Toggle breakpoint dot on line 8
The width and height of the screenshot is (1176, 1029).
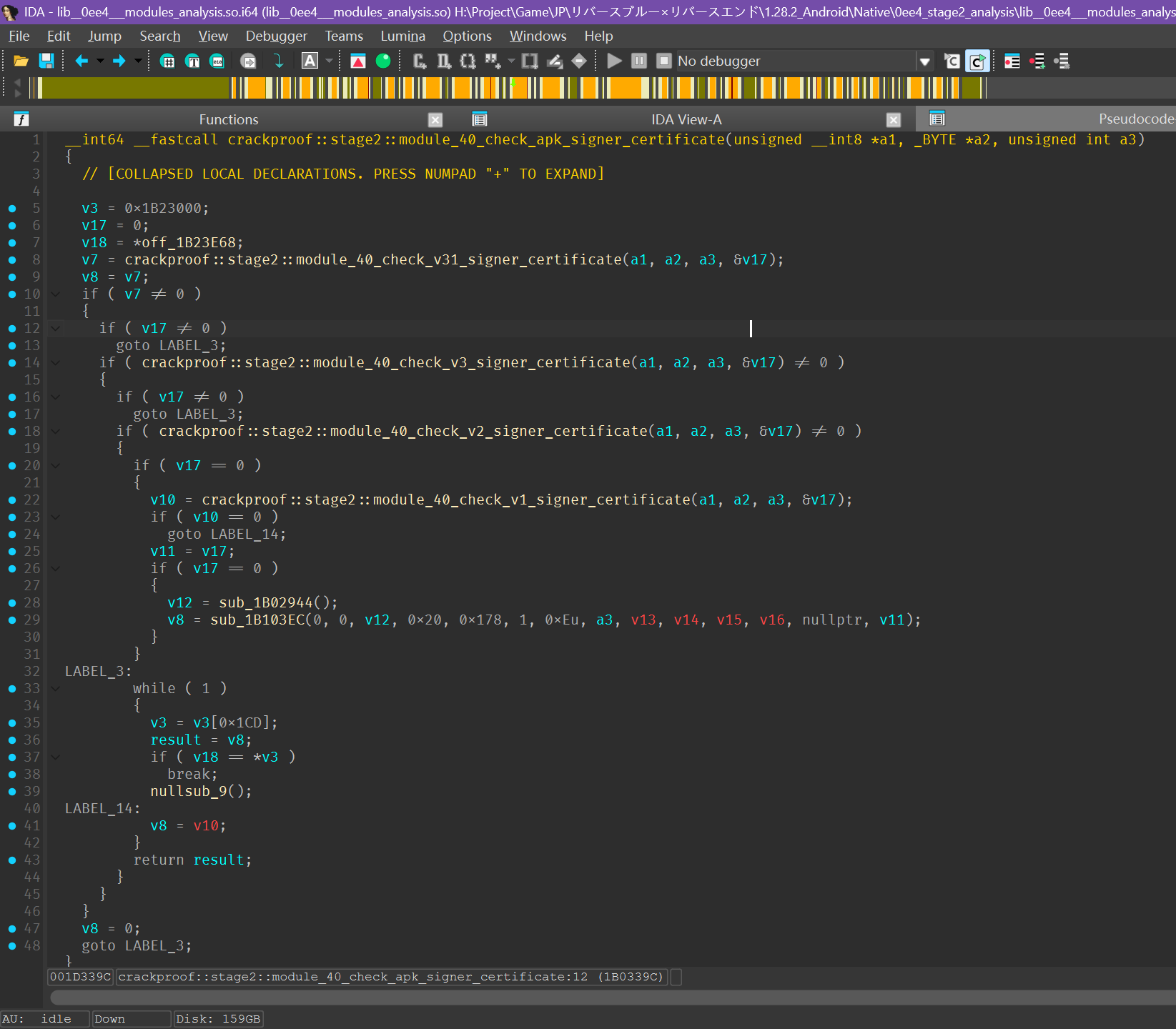click(x=12, y=260)
